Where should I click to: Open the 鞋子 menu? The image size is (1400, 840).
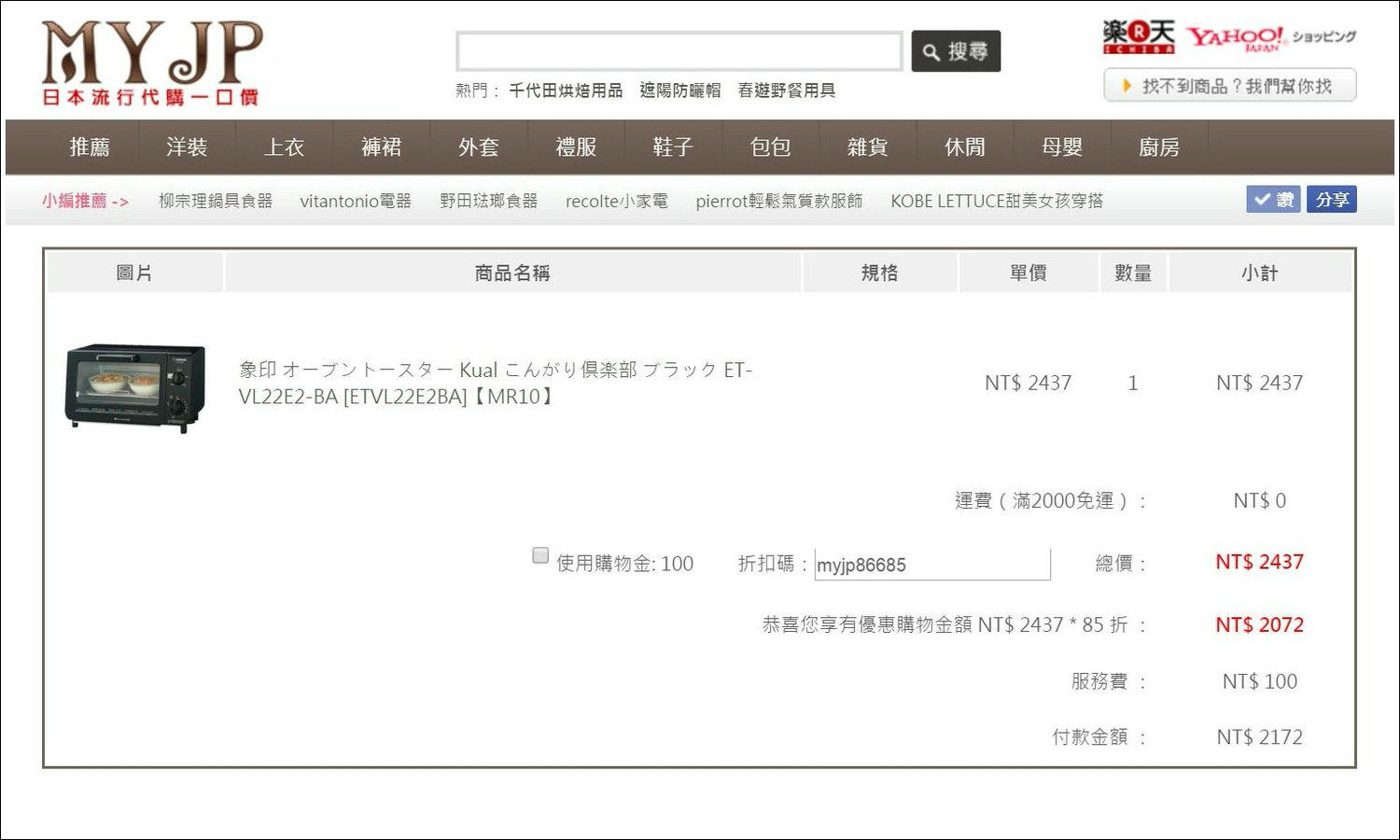tap(673, 147)
